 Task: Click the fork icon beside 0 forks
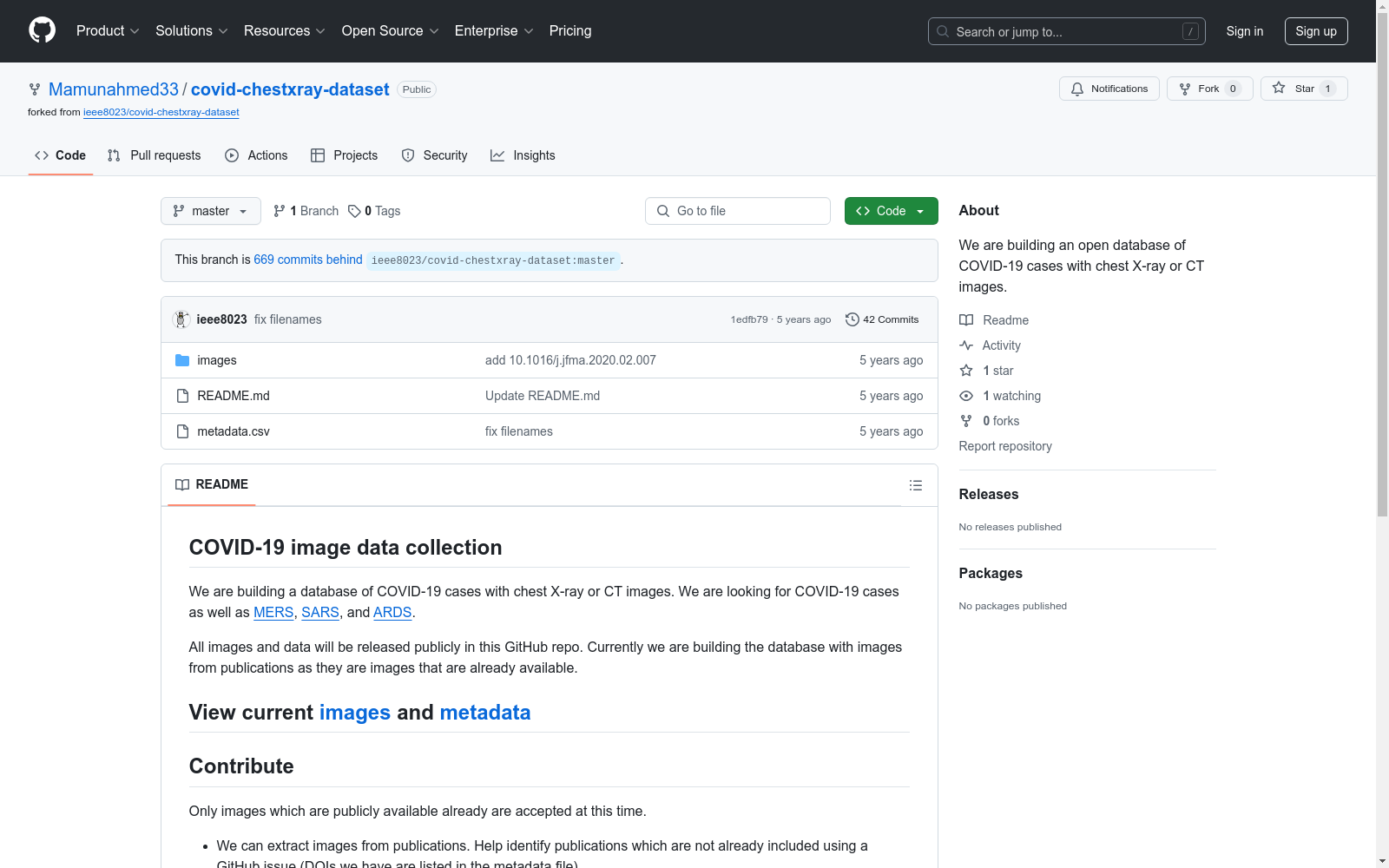tap(966, 421)
